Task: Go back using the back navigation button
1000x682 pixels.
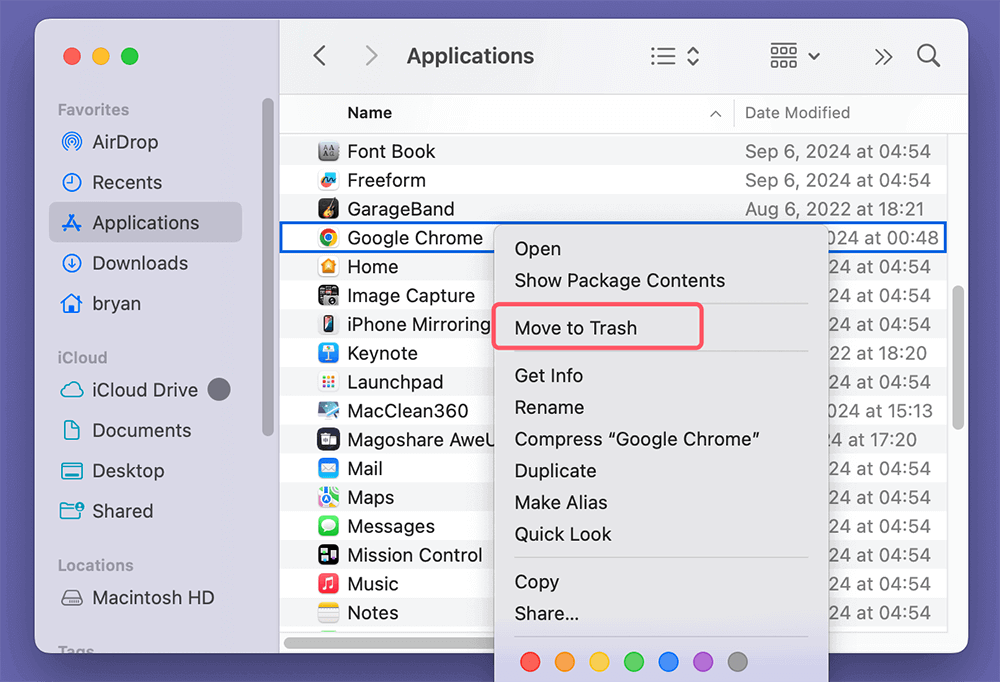Action: point(319,55)
